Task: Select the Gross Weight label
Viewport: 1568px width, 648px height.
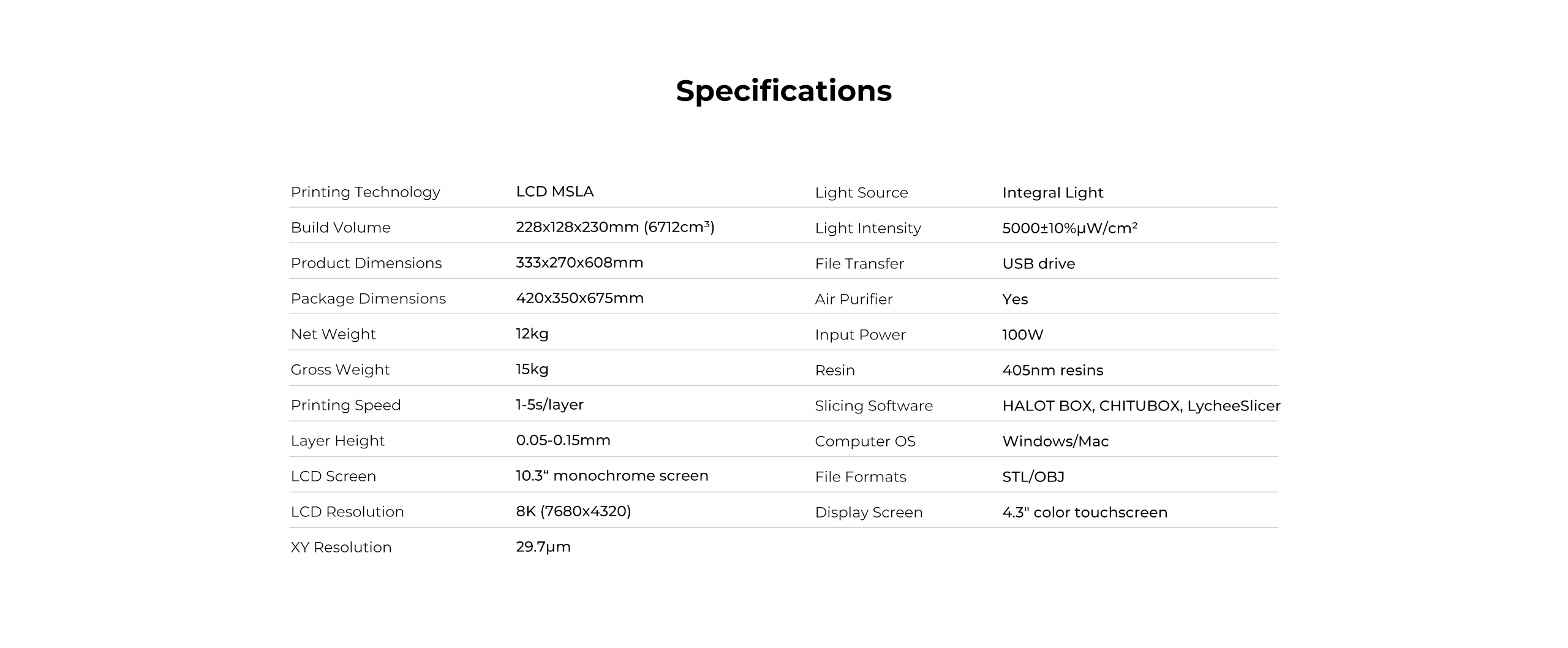Action: (x=340, y=370)
